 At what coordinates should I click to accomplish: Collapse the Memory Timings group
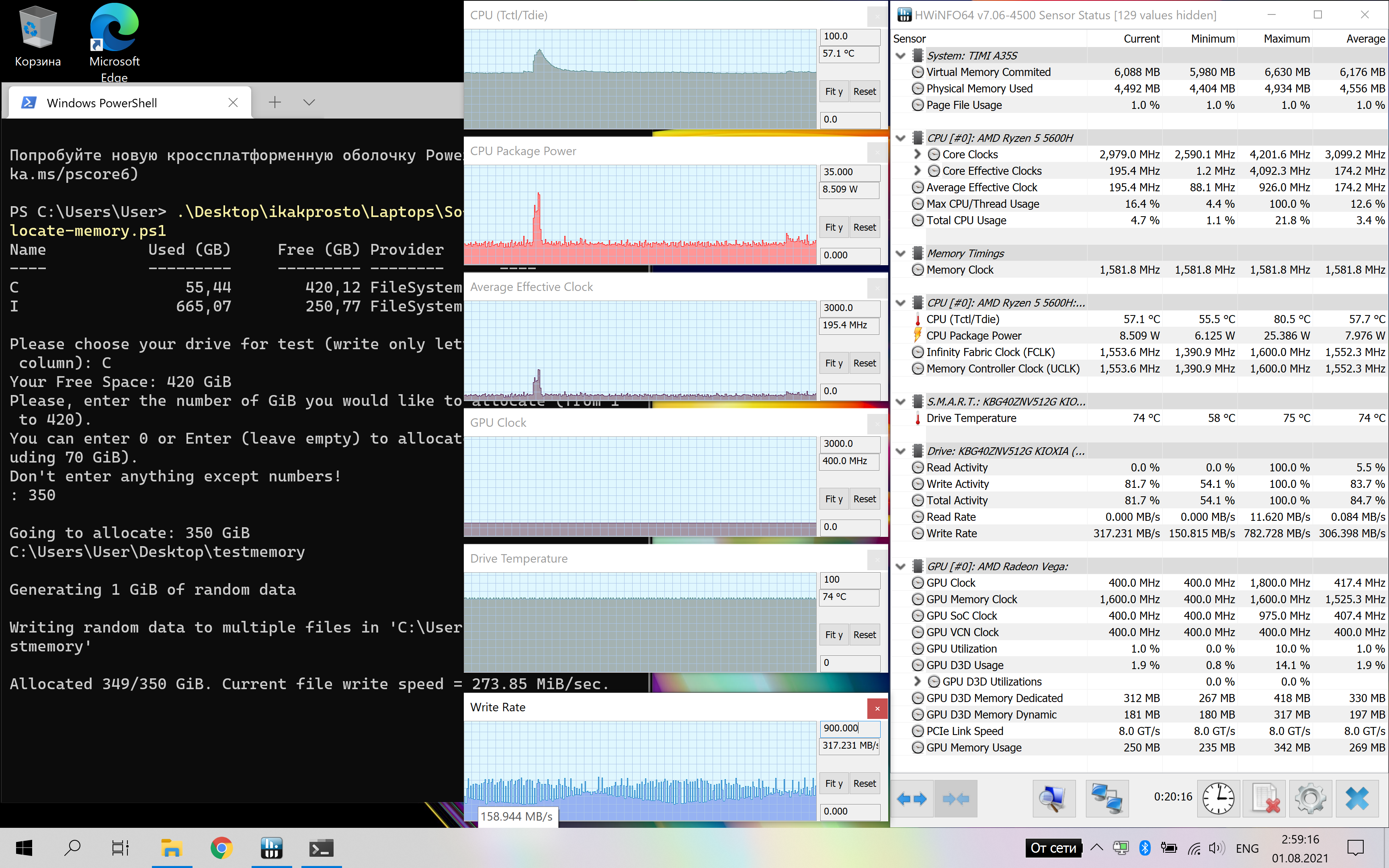click(901, 253)
